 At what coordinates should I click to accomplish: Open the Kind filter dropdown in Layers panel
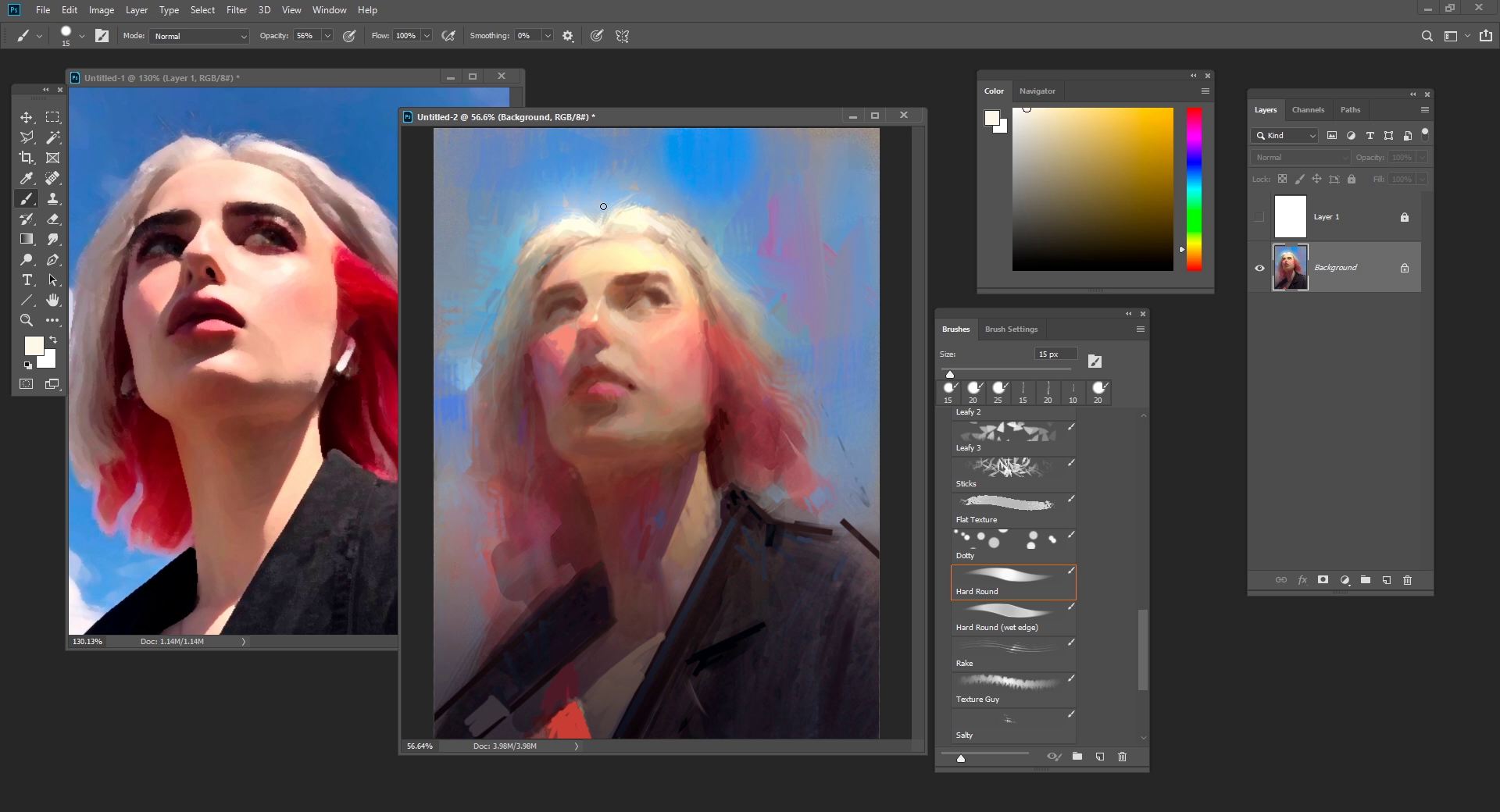[1285, 135]
